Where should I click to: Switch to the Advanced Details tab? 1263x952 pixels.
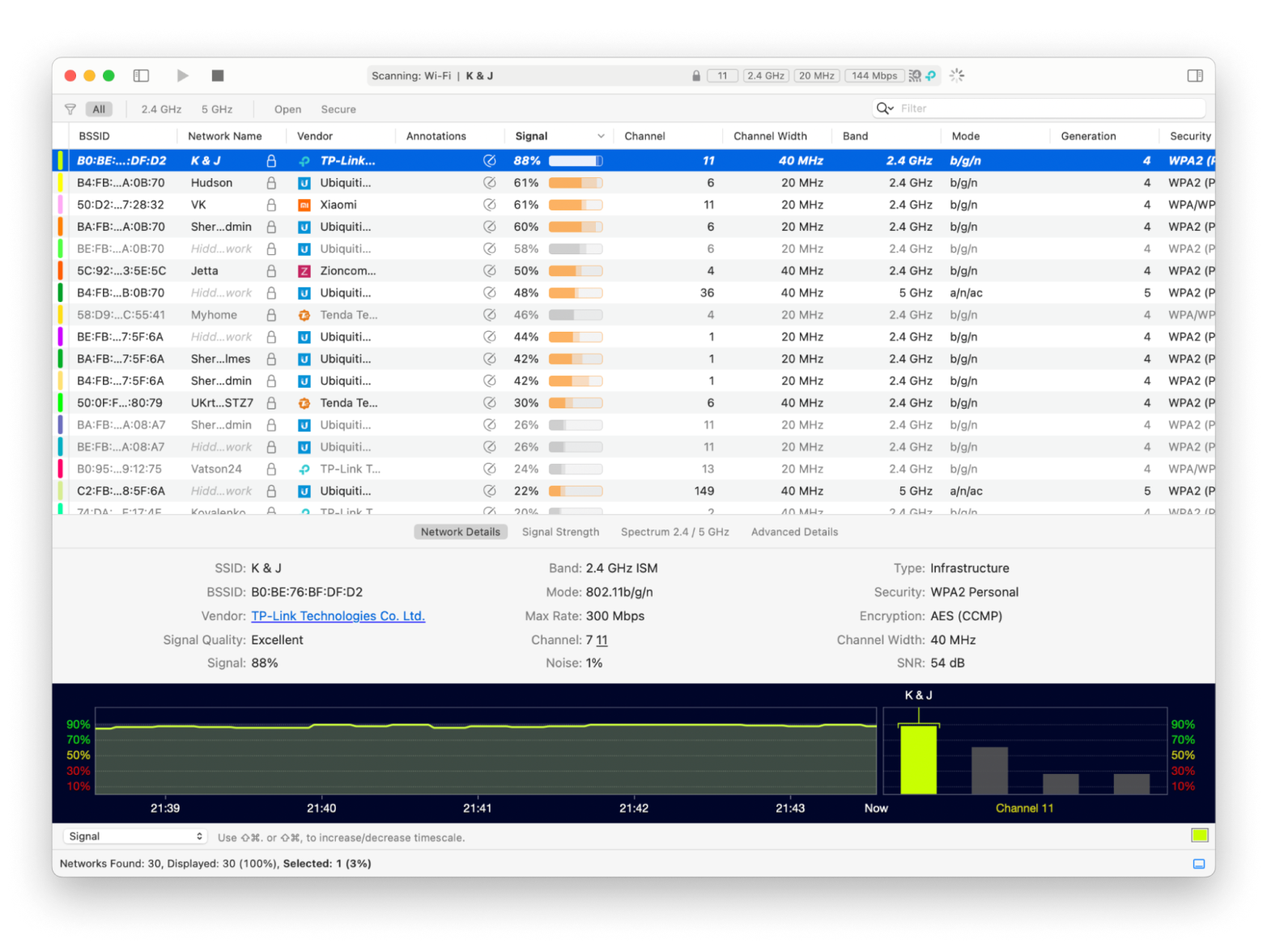794,532
